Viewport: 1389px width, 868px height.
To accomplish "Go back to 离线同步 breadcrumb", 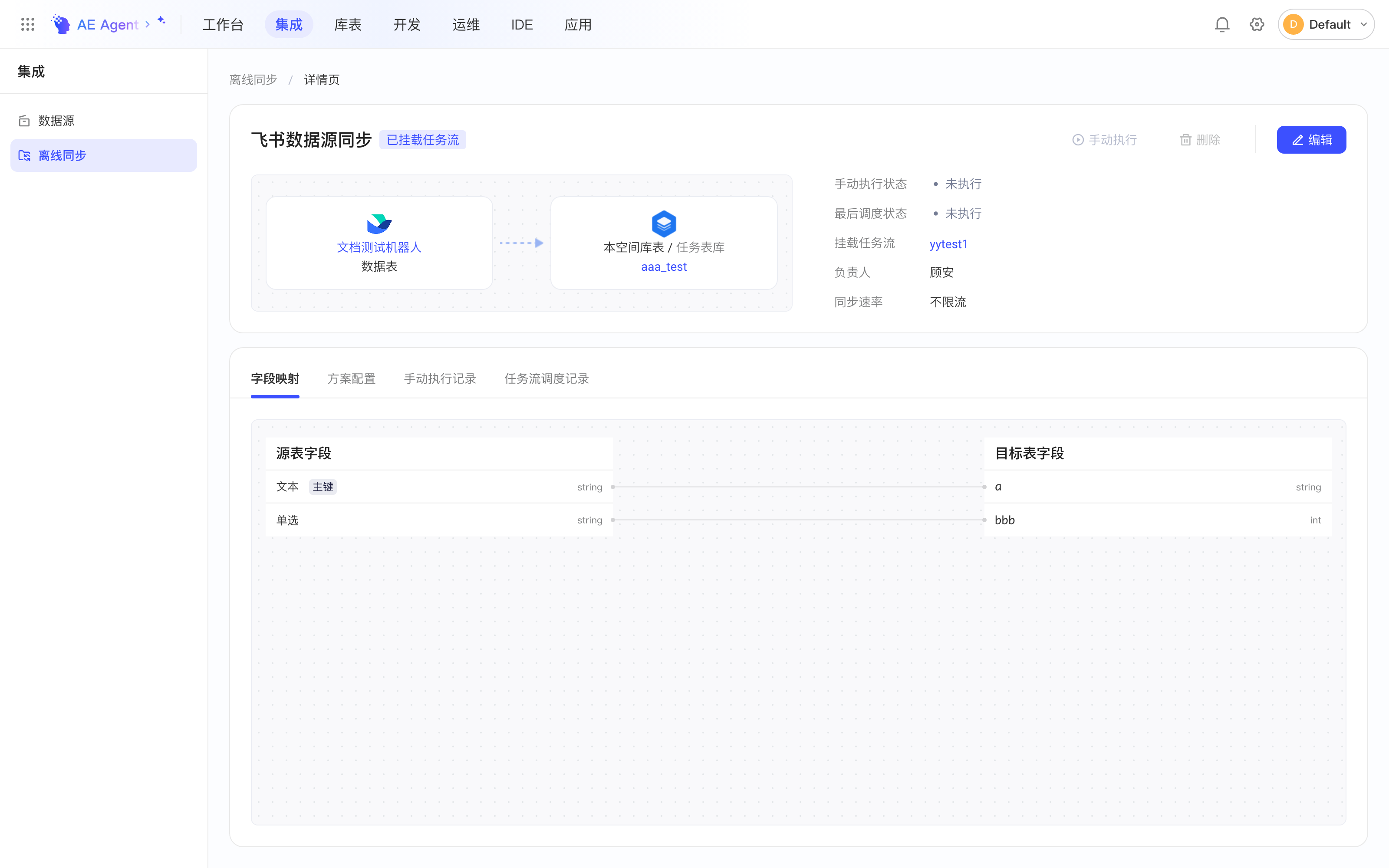I will pos(253,80).
